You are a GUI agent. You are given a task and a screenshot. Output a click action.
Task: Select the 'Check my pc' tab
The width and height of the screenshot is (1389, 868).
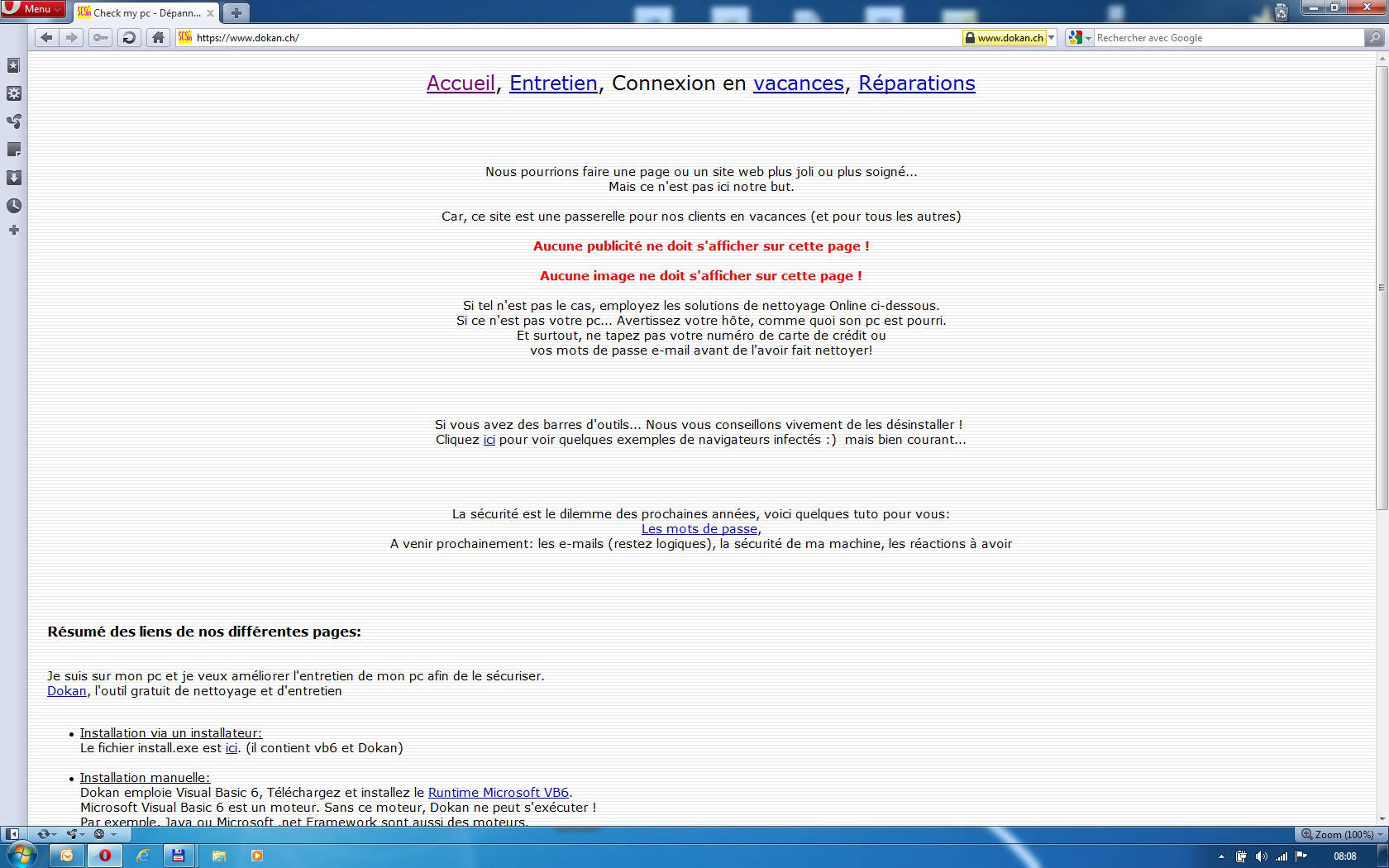click(x=146, y=13)
